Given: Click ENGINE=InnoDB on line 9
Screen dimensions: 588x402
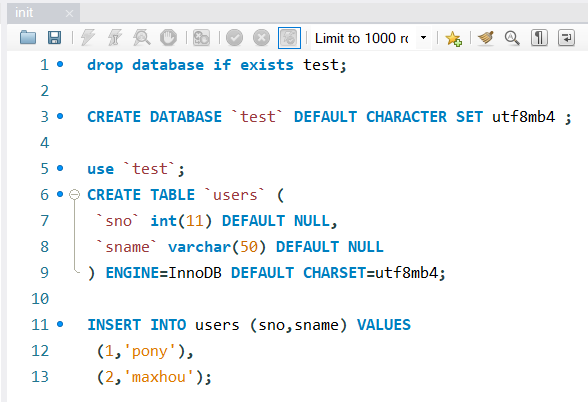Looking at the screenshot, I should (164, 273).
